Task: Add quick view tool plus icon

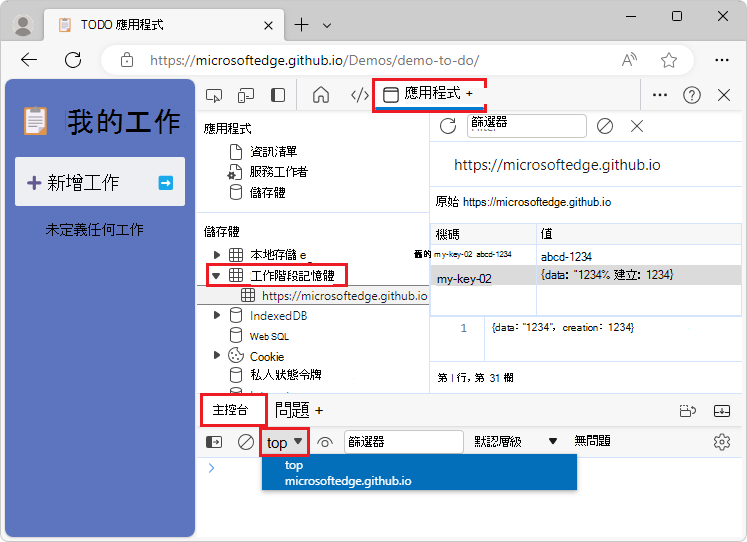Action: (x=319, y=410)
